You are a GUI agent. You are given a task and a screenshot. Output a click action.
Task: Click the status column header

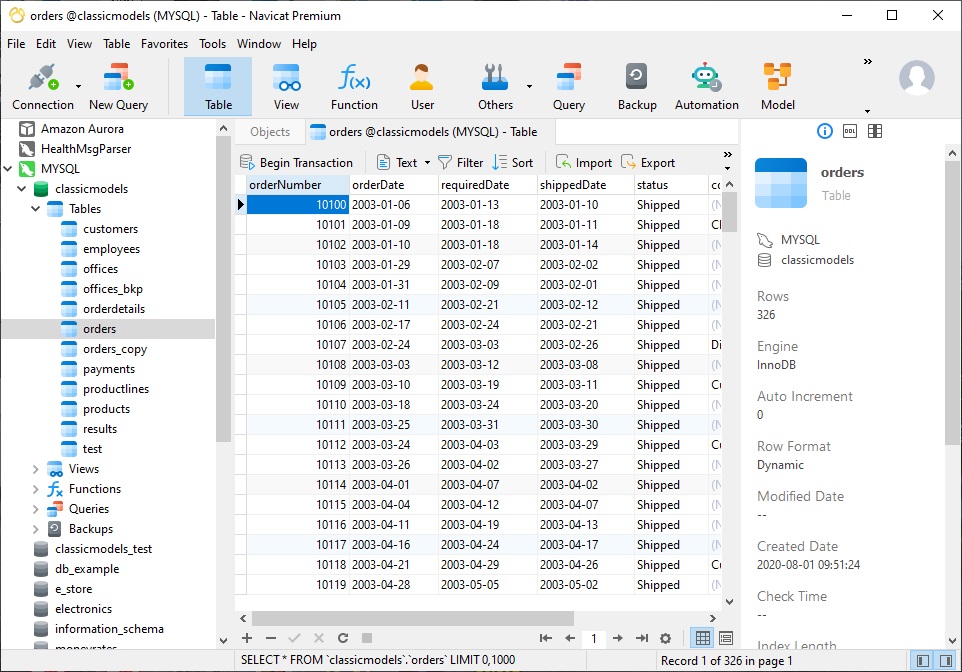pos(671,185)
